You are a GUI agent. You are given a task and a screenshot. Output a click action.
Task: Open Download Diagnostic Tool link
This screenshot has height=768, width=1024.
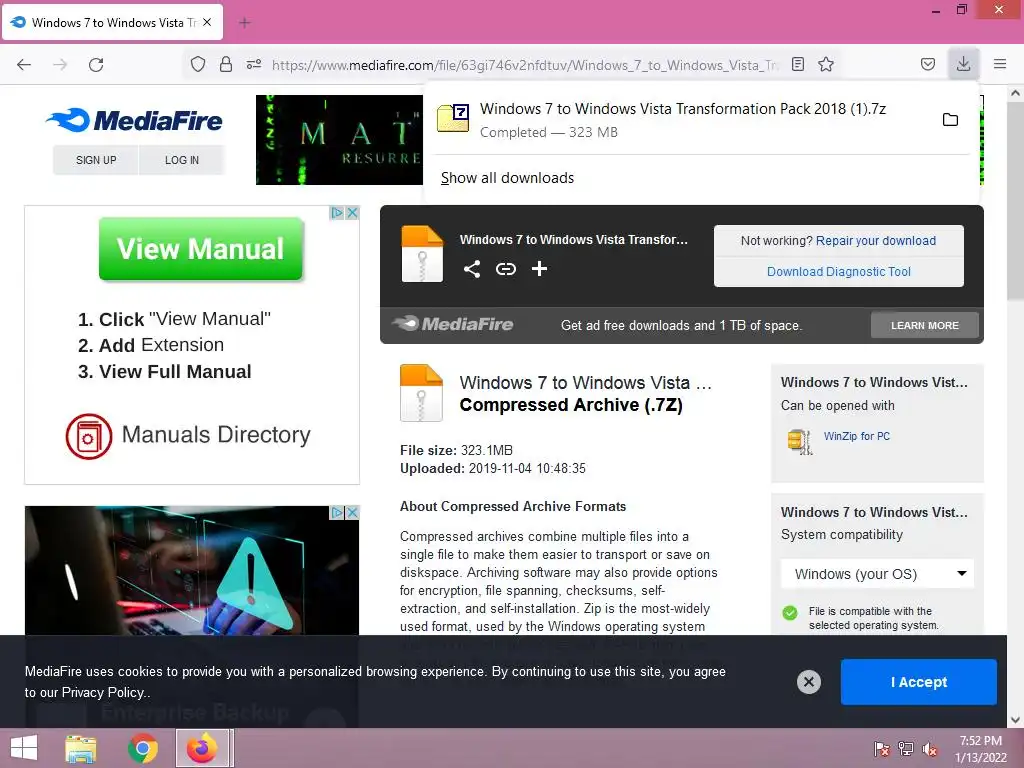(x=839, y=272)
